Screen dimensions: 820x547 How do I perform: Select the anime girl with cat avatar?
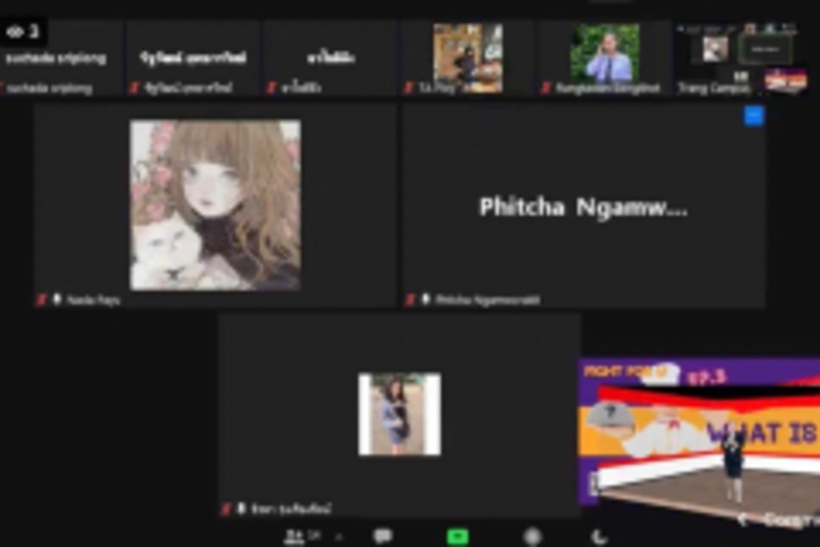(215, 205)
